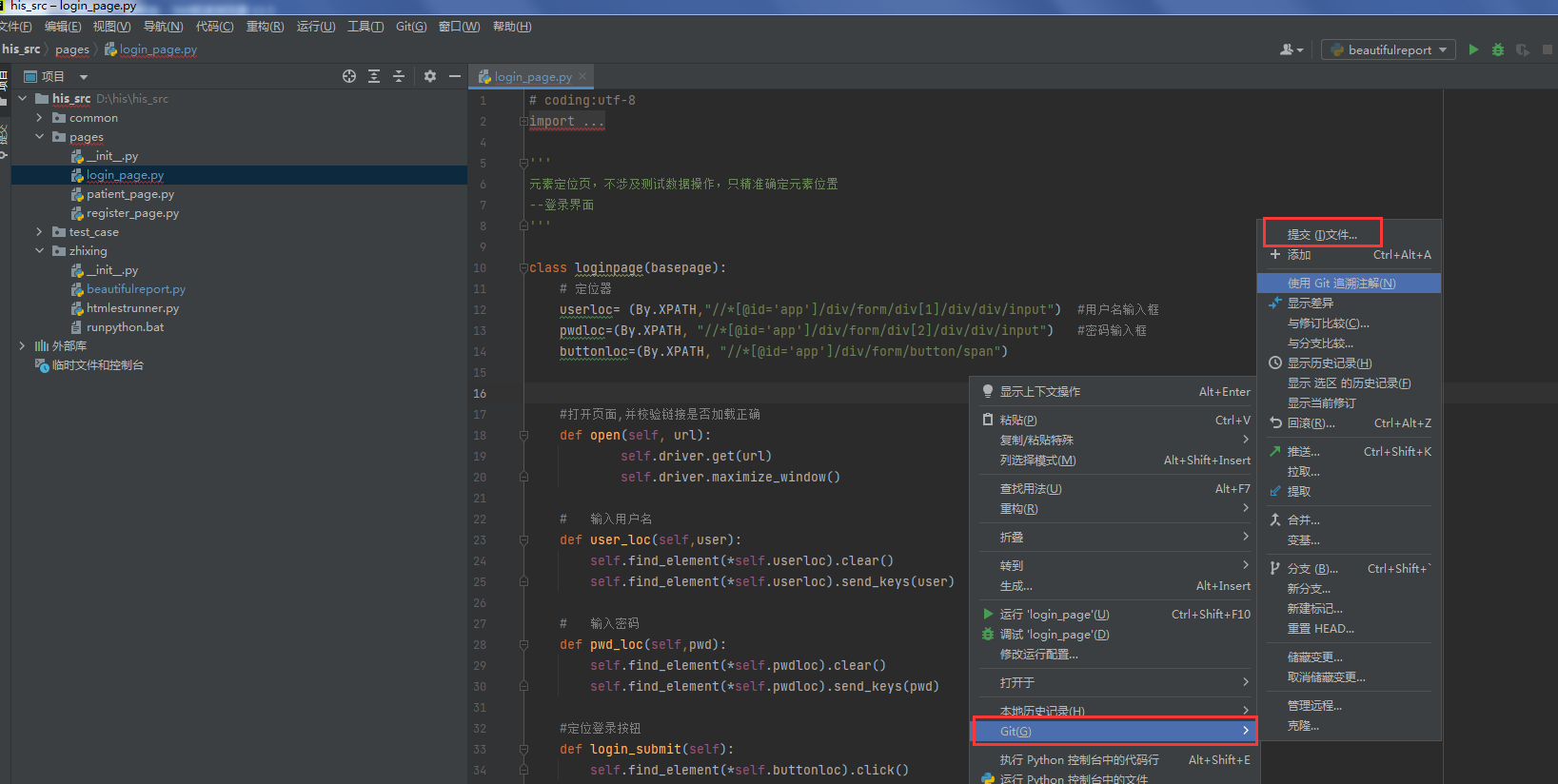Image resolution: width=1558 pixels, height=784 pixels.
Task: Choose 粘贴(P) in context menu
Action: [1115, 420]
